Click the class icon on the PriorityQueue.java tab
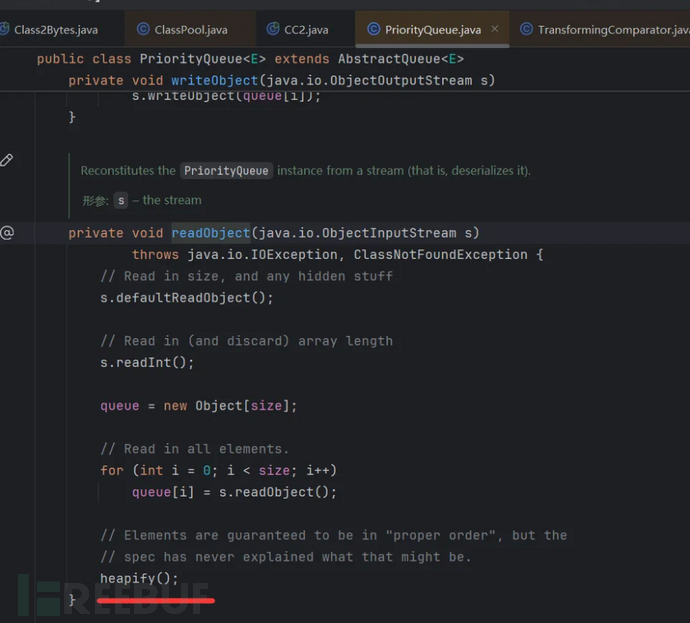This screenshot has width=690, height=623. [373, 30]
